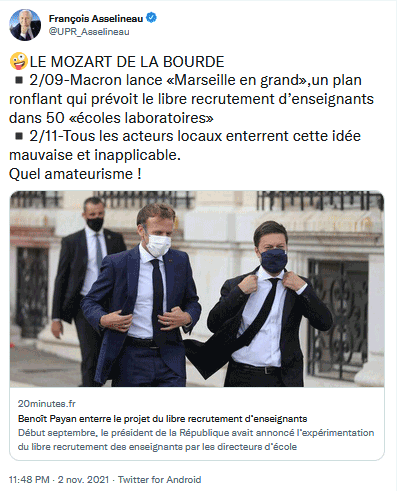Open the François Asselineau display name
404x491 pixels.
click(x=96, y=18)
